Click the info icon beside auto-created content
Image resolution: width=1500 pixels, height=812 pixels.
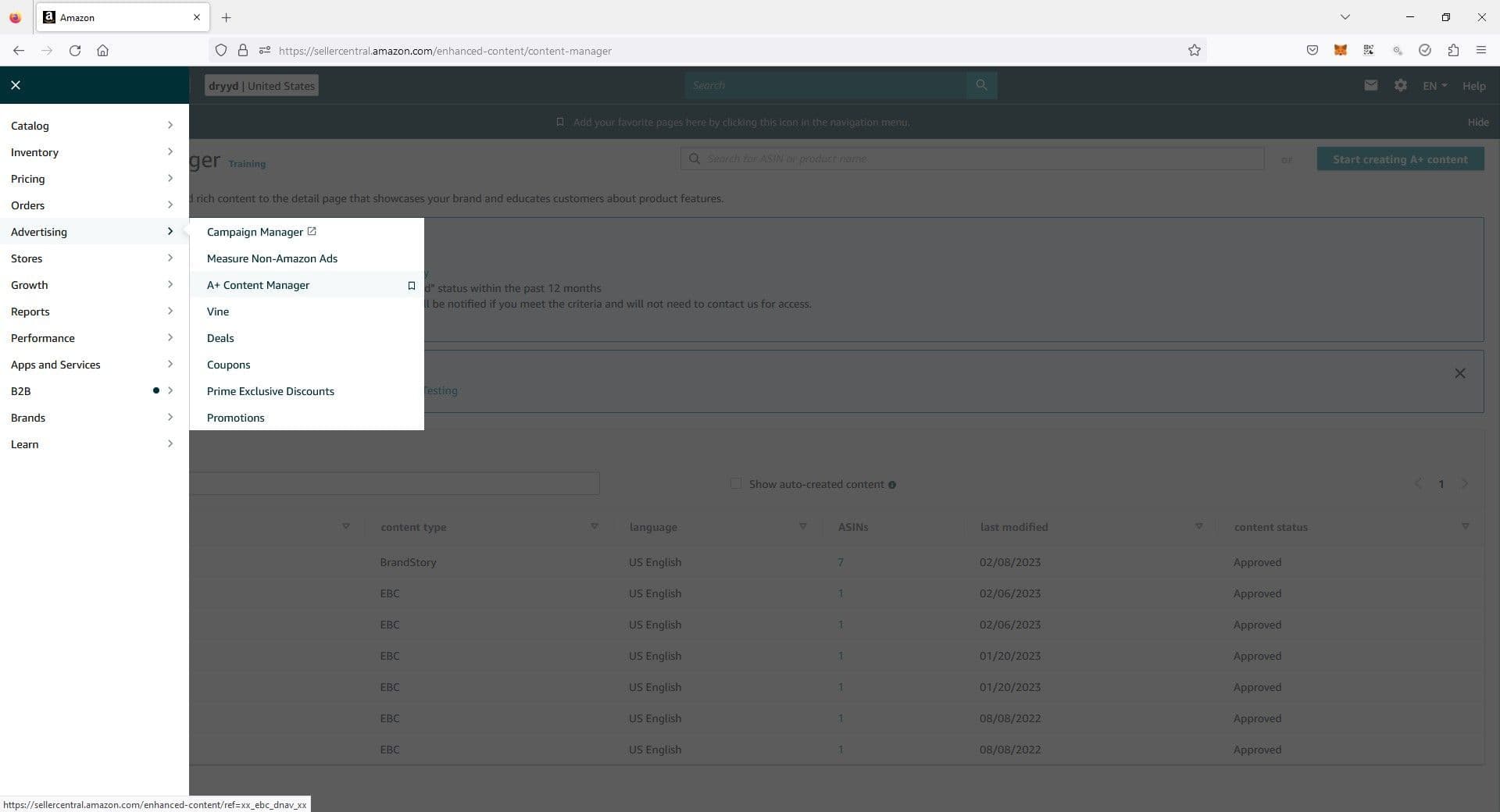[x=892, y=485]
